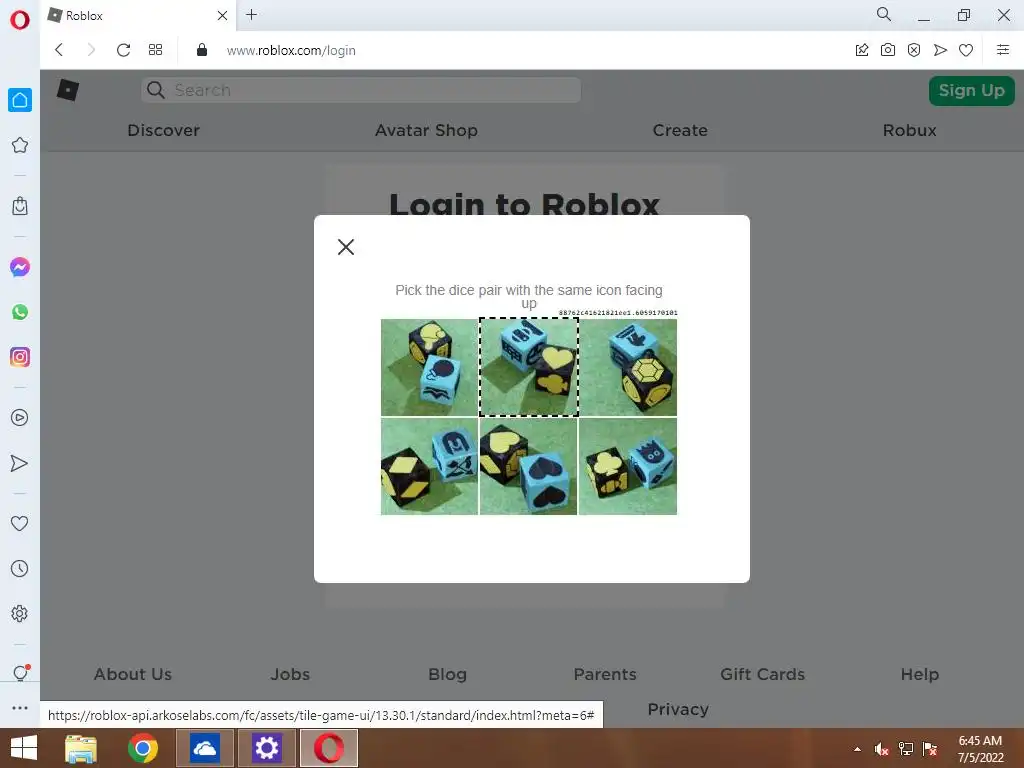Open the Create menu item
Screen dimensions: 1024x768
click(x=680, y=130)
